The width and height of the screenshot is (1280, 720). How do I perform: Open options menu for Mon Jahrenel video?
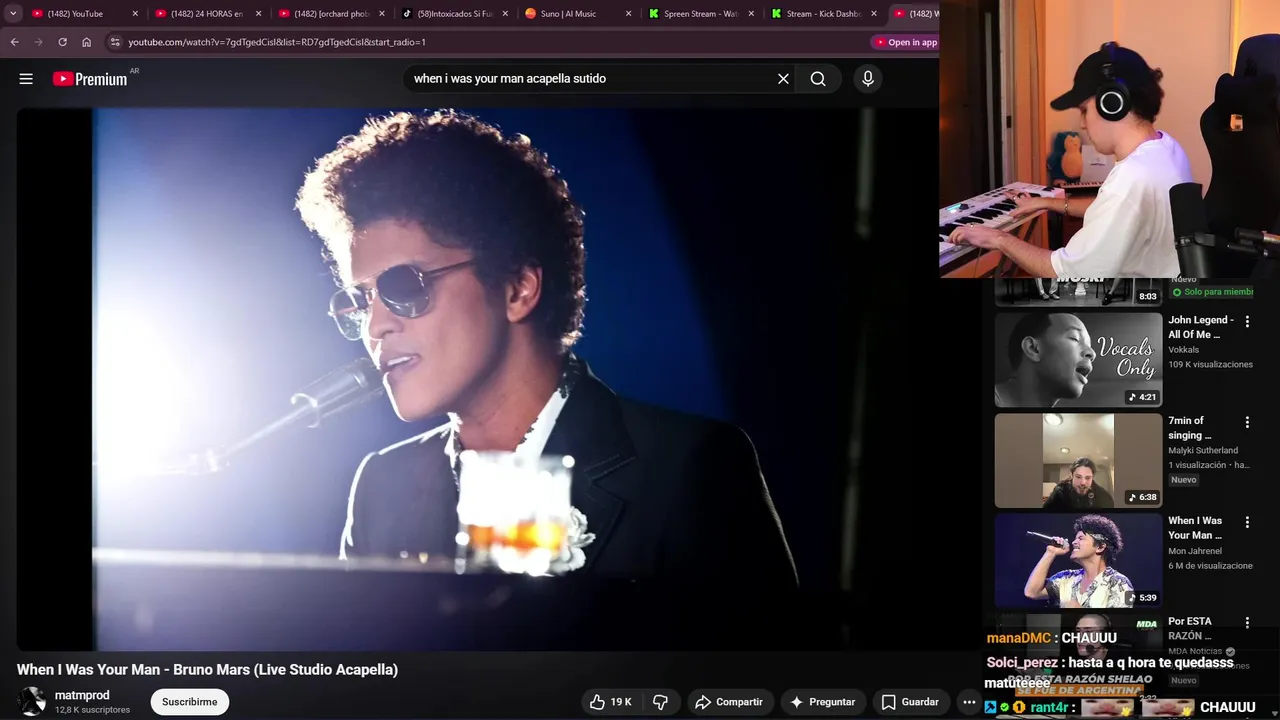pyautogui.click(x=1247, y=523)
